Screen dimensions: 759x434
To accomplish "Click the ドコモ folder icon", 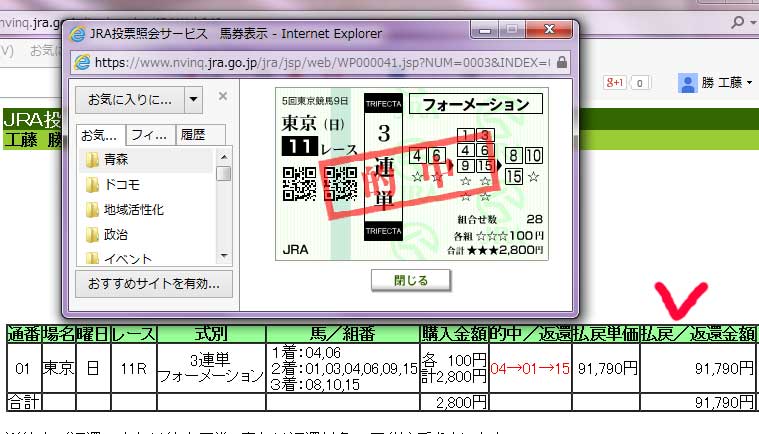I will (92, 184).
